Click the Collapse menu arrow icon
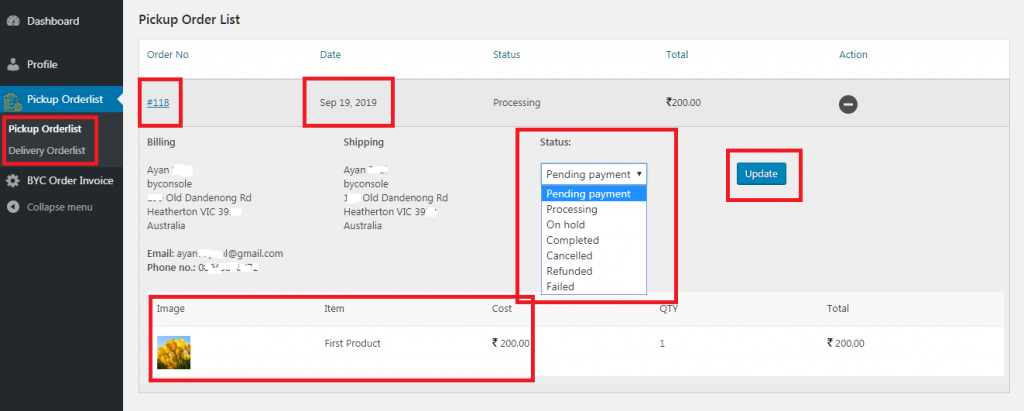1024x411 pixels. pos(13,207)
